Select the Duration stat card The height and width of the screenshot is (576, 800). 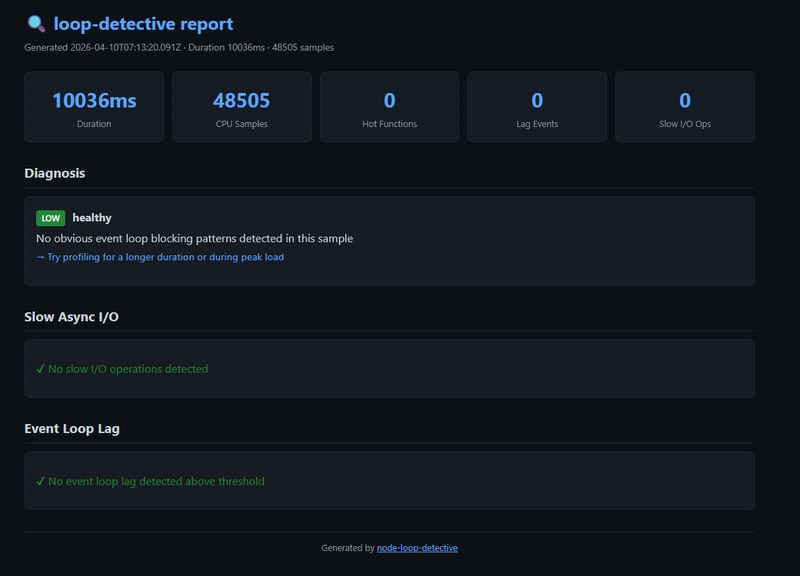click(x=94, y=107)
